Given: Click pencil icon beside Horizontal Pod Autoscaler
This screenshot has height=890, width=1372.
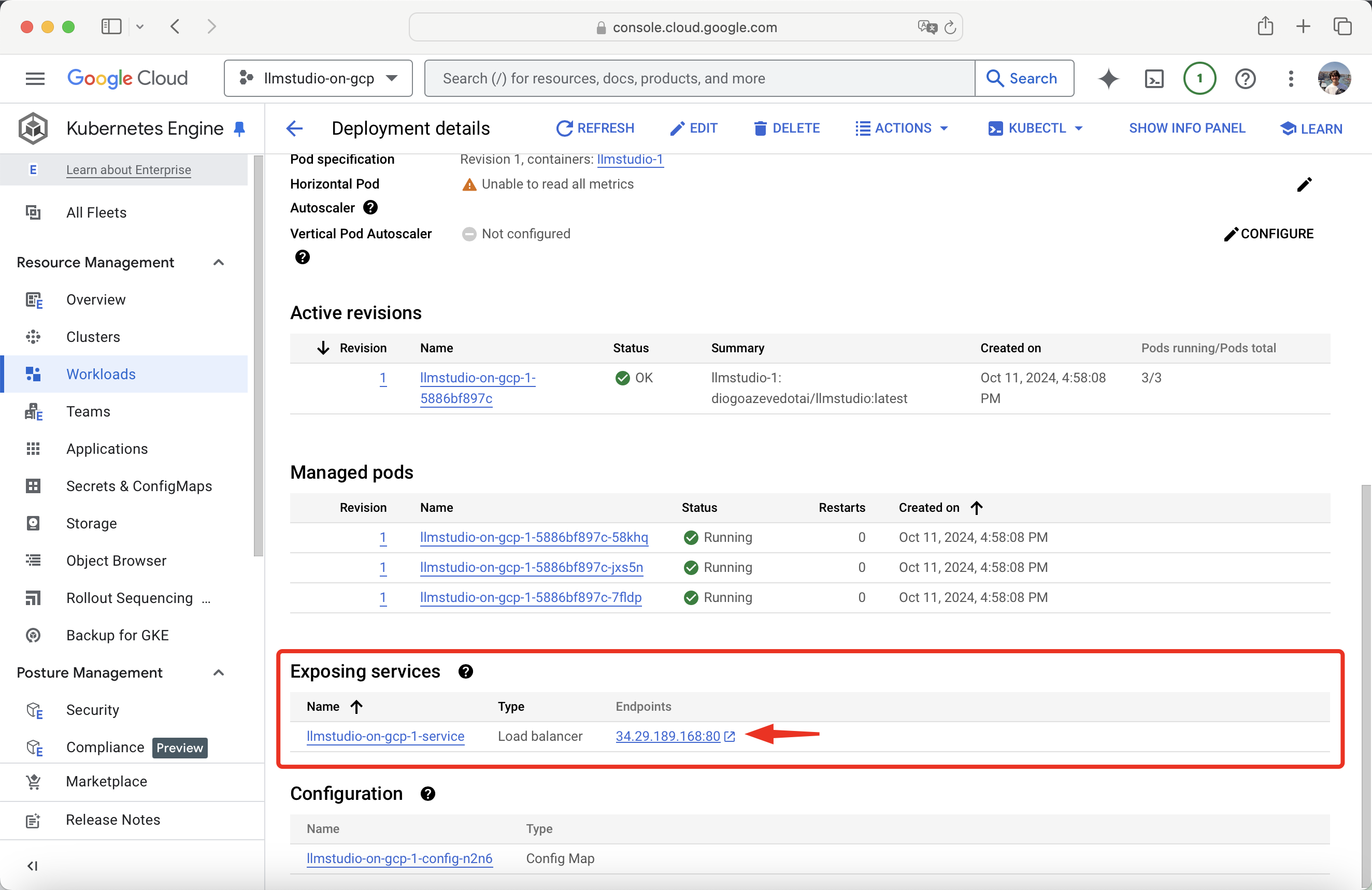Looking at the screenshot, I should 1304,184.
